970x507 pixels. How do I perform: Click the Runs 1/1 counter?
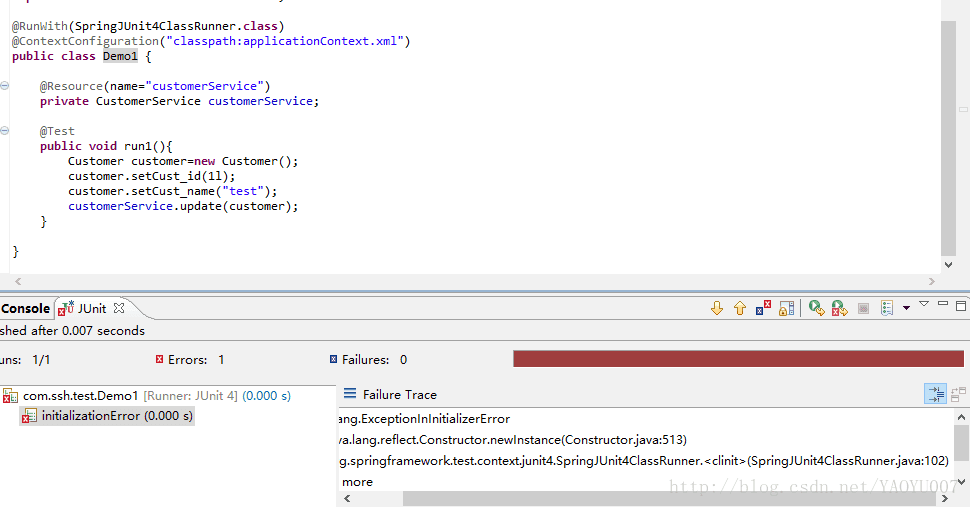tap(25, 360)
